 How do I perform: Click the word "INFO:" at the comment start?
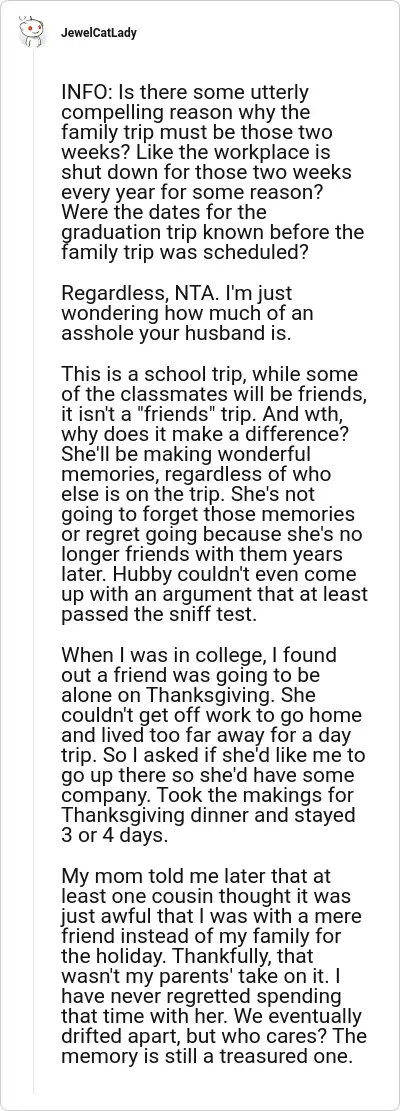[x=81, y=92]
